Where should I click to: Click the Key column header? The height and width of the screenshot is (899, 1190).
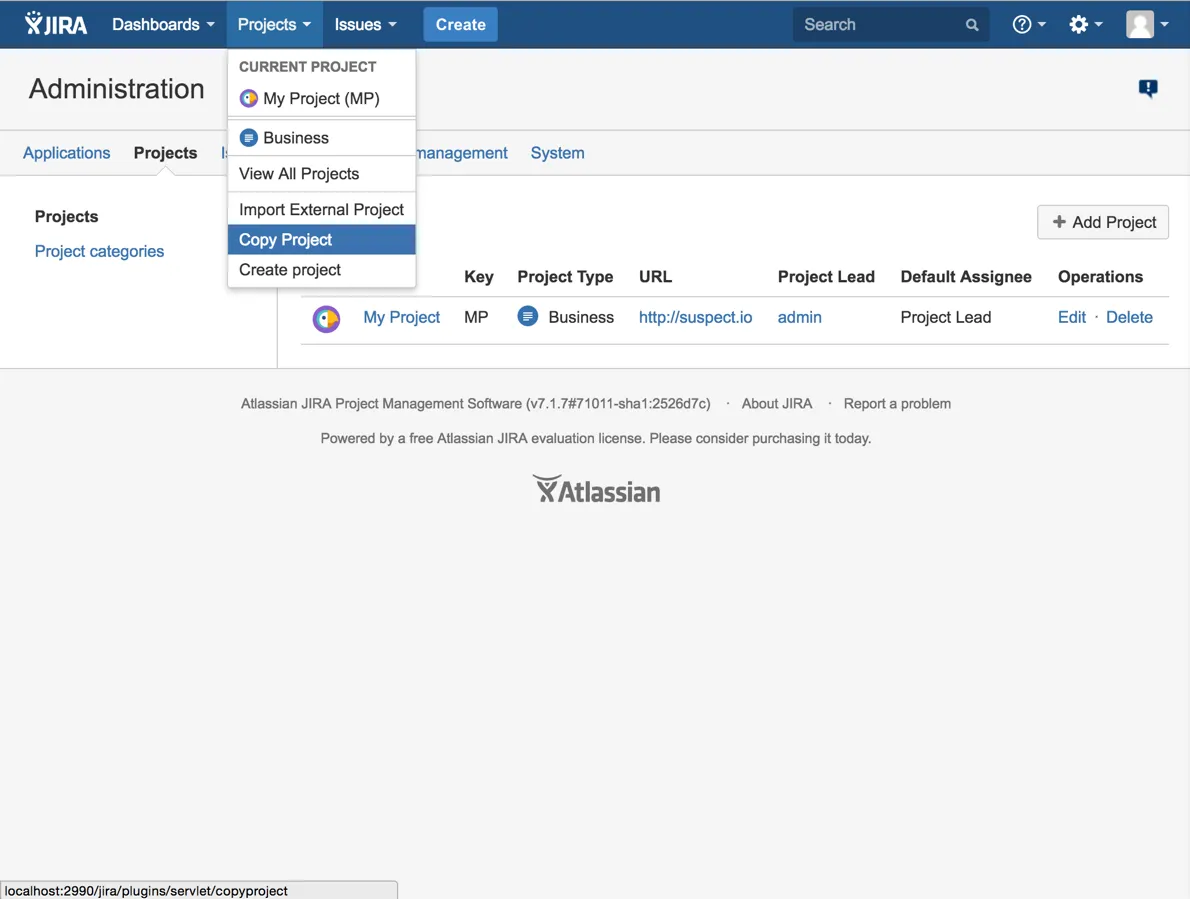[x=479, y=277]
